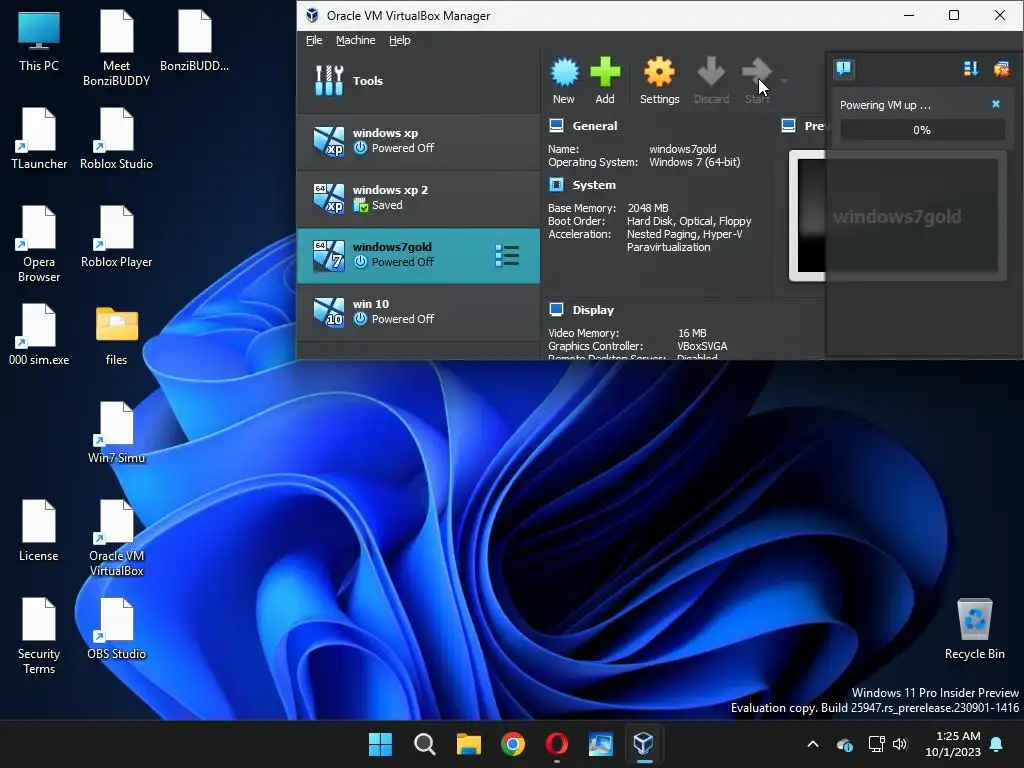
Task: Select the Roblox Studio desktop shortcut
Action: click(116, 138)
